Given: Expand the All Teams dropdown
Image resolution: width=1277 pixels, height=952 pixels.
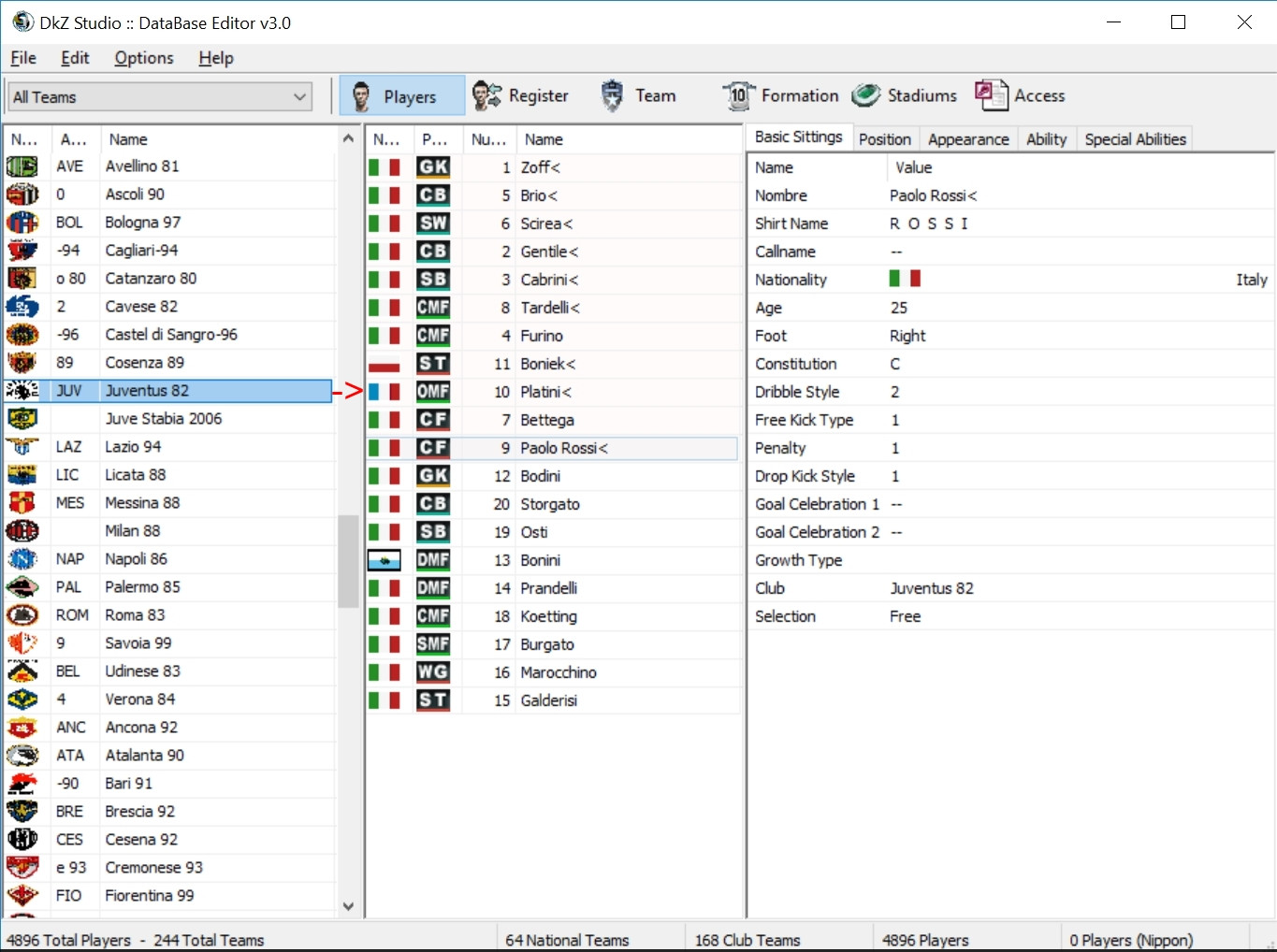Looking at the screenshot, I should coord(160,96).
